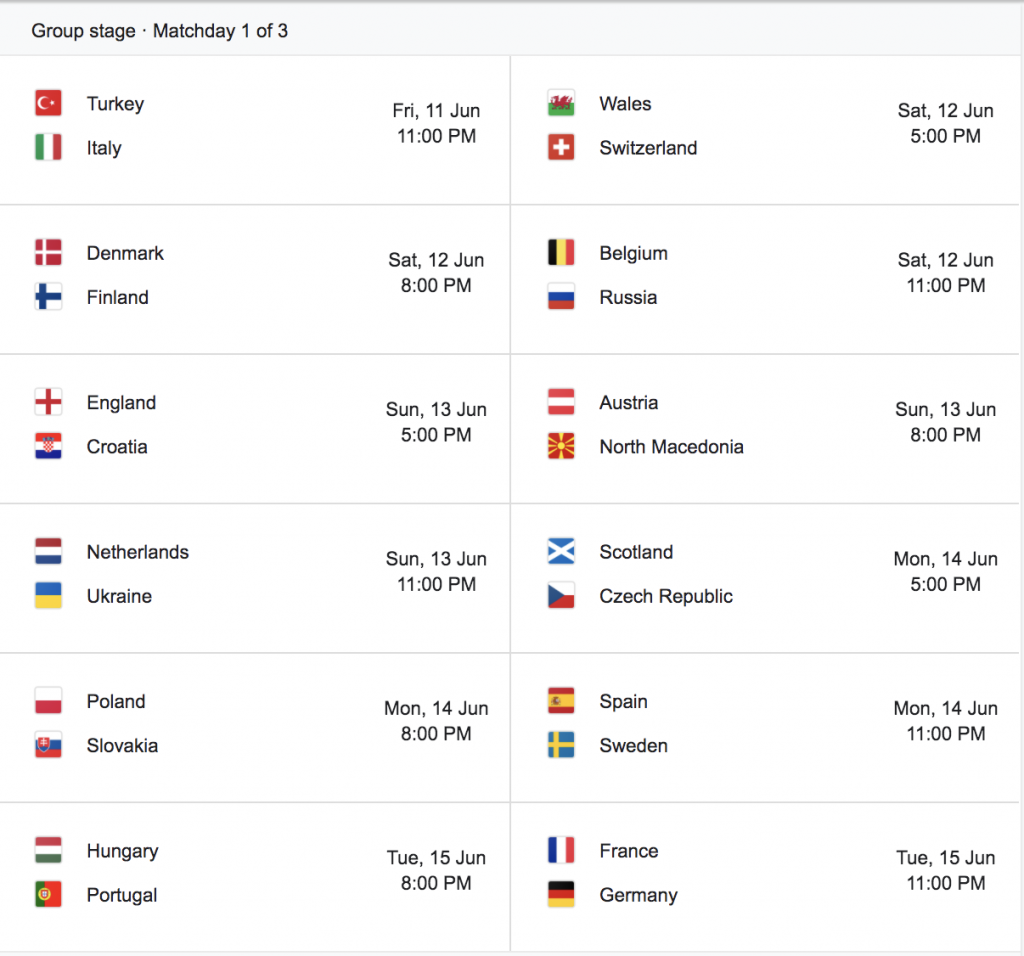This screenshot has width=1024, height=956.
Task: Open the Italy team name link
Action: click(x=104, y=148)
